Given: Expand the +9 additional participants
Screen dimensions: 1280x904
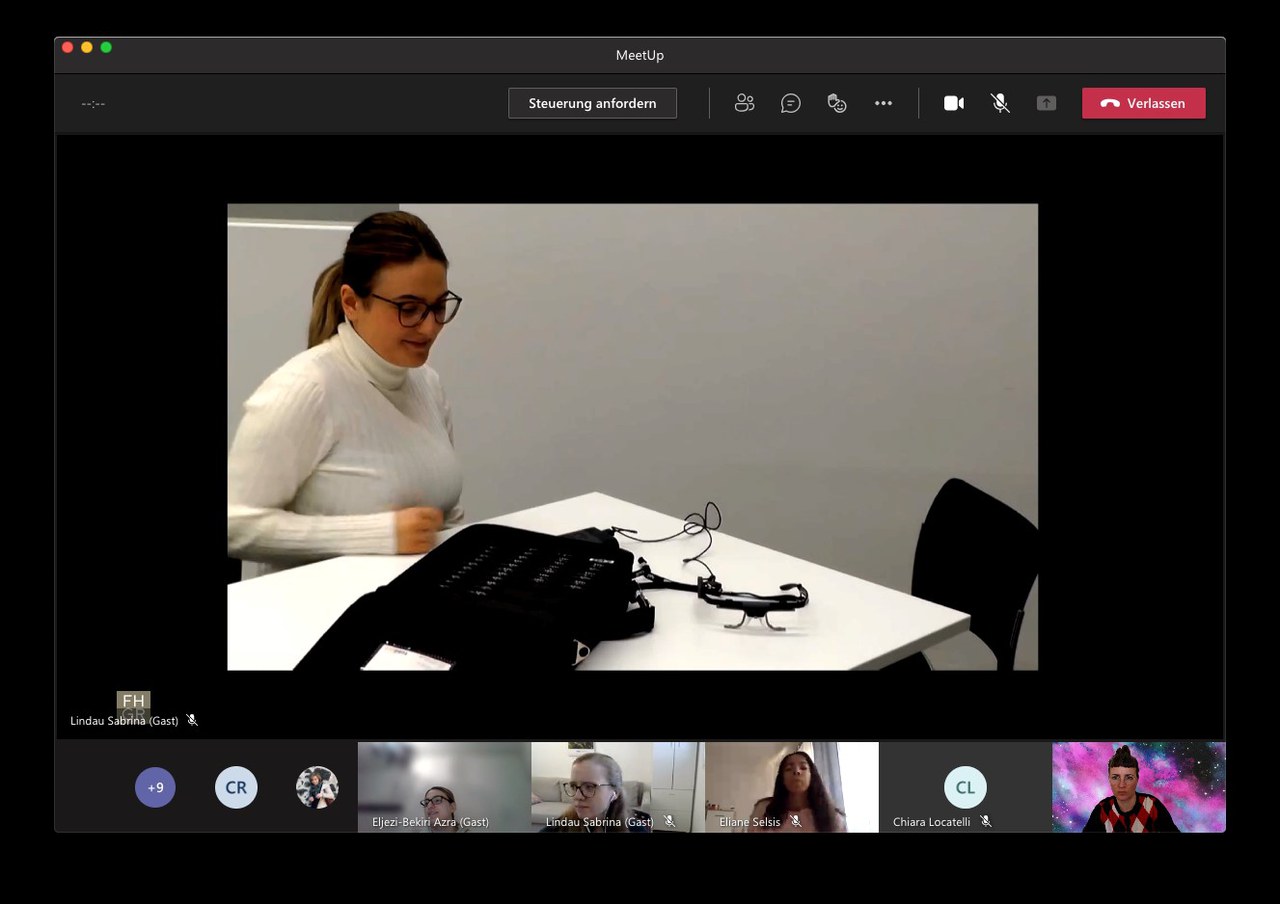Looking at the screenshot, I should tap(155, 787).
